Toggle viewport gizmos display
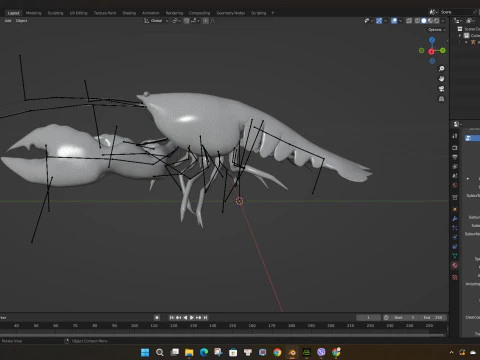 pyautogui.click(x=379, y=21)
